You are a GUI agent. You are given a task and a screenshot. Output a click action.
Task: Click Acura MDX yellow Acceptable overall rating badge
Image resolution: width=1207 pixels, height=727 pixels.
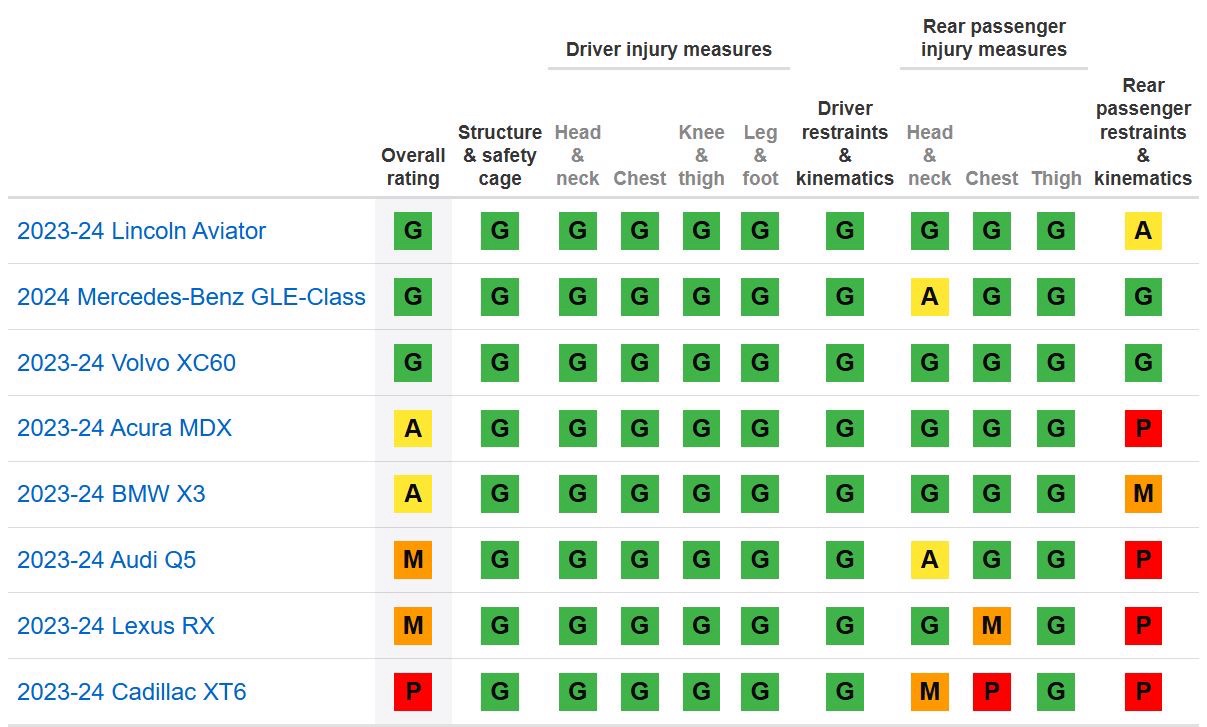click(413, 428)
